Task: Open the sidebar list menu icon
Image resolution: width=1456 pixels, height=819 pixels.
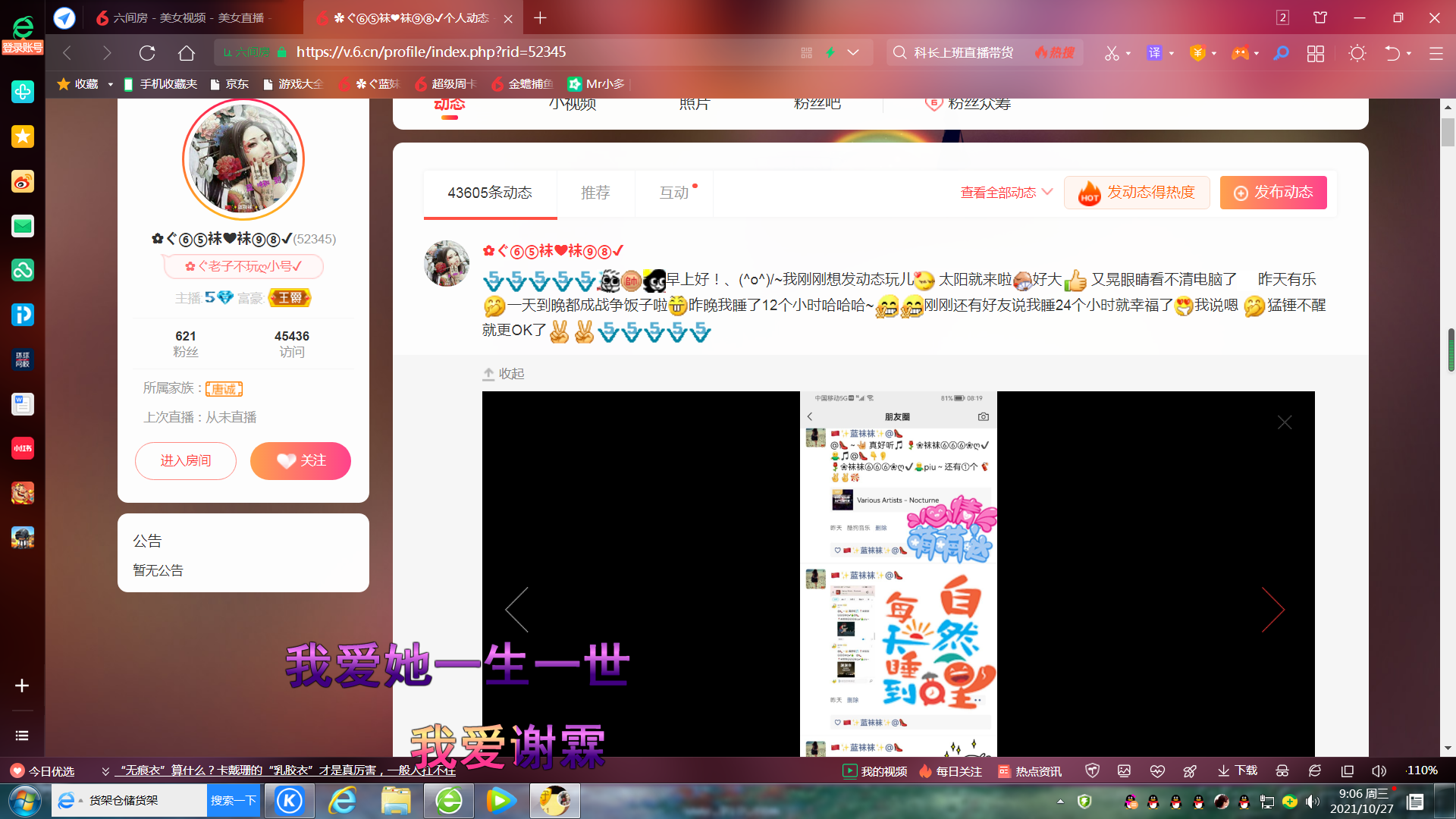Action: 22,736
